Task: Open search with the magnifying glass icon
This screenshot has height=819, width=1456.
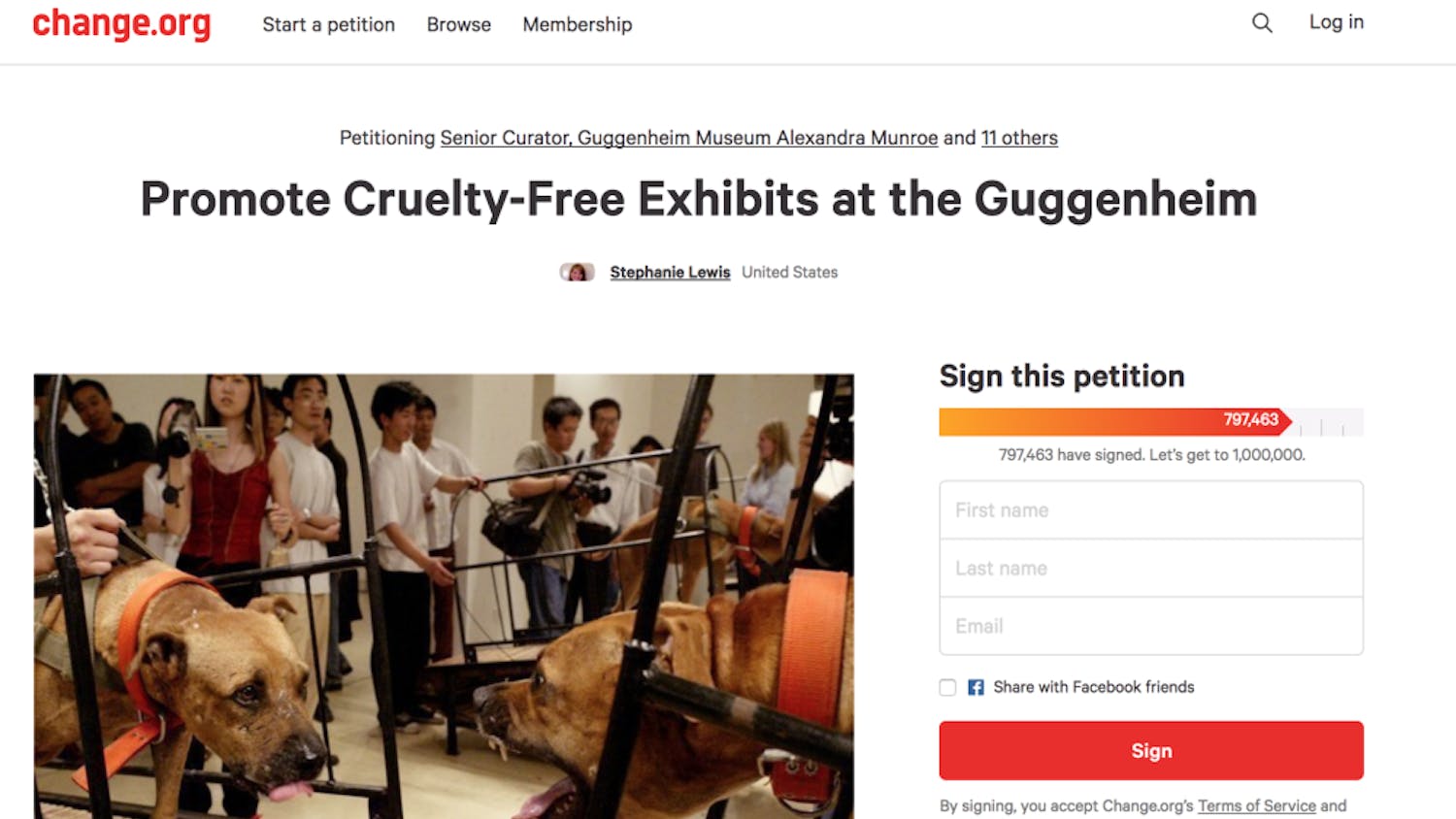Action: pos(1262,23)
